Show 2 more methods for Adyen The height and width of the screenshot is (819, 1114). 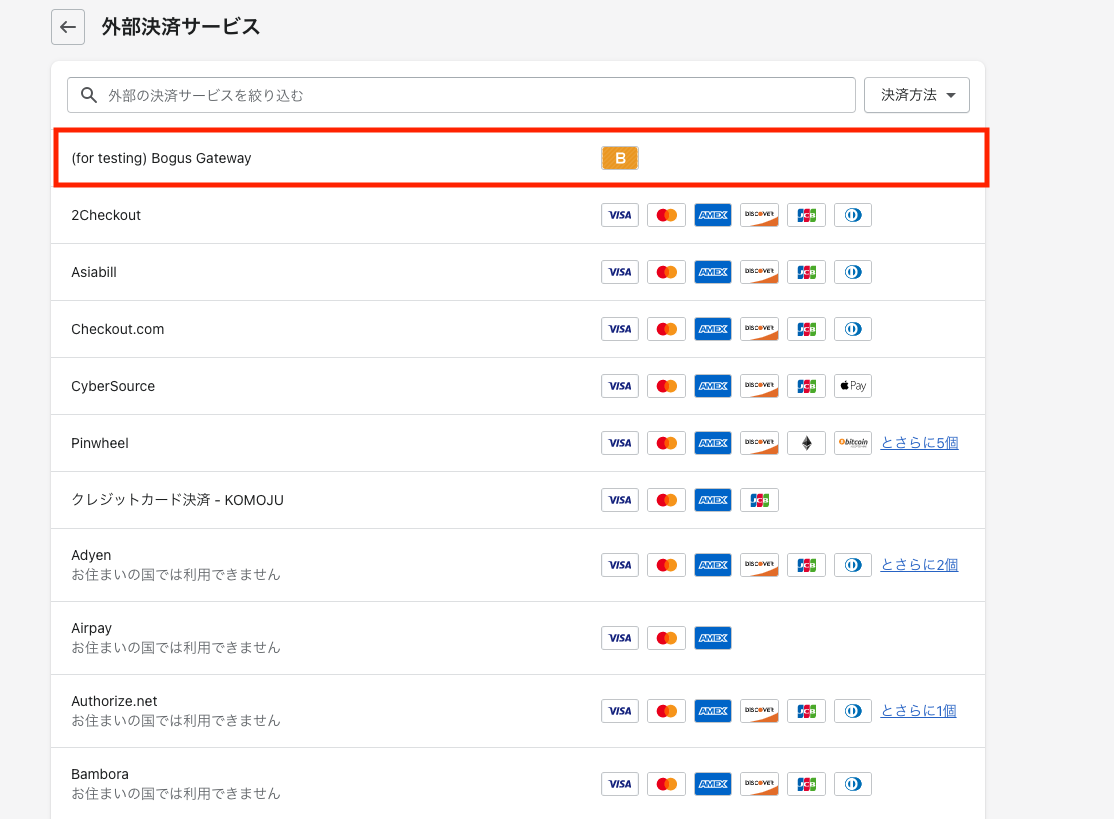point(919,565)
